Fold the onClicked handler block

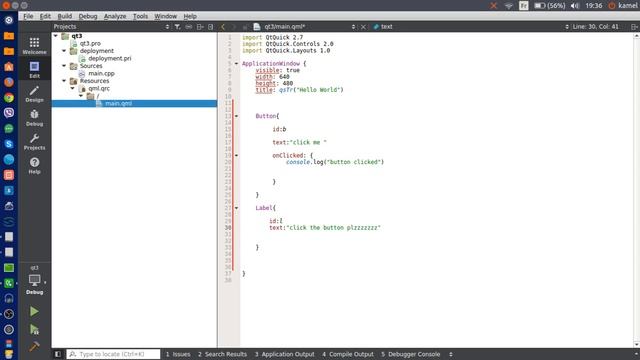click(236, 156)
